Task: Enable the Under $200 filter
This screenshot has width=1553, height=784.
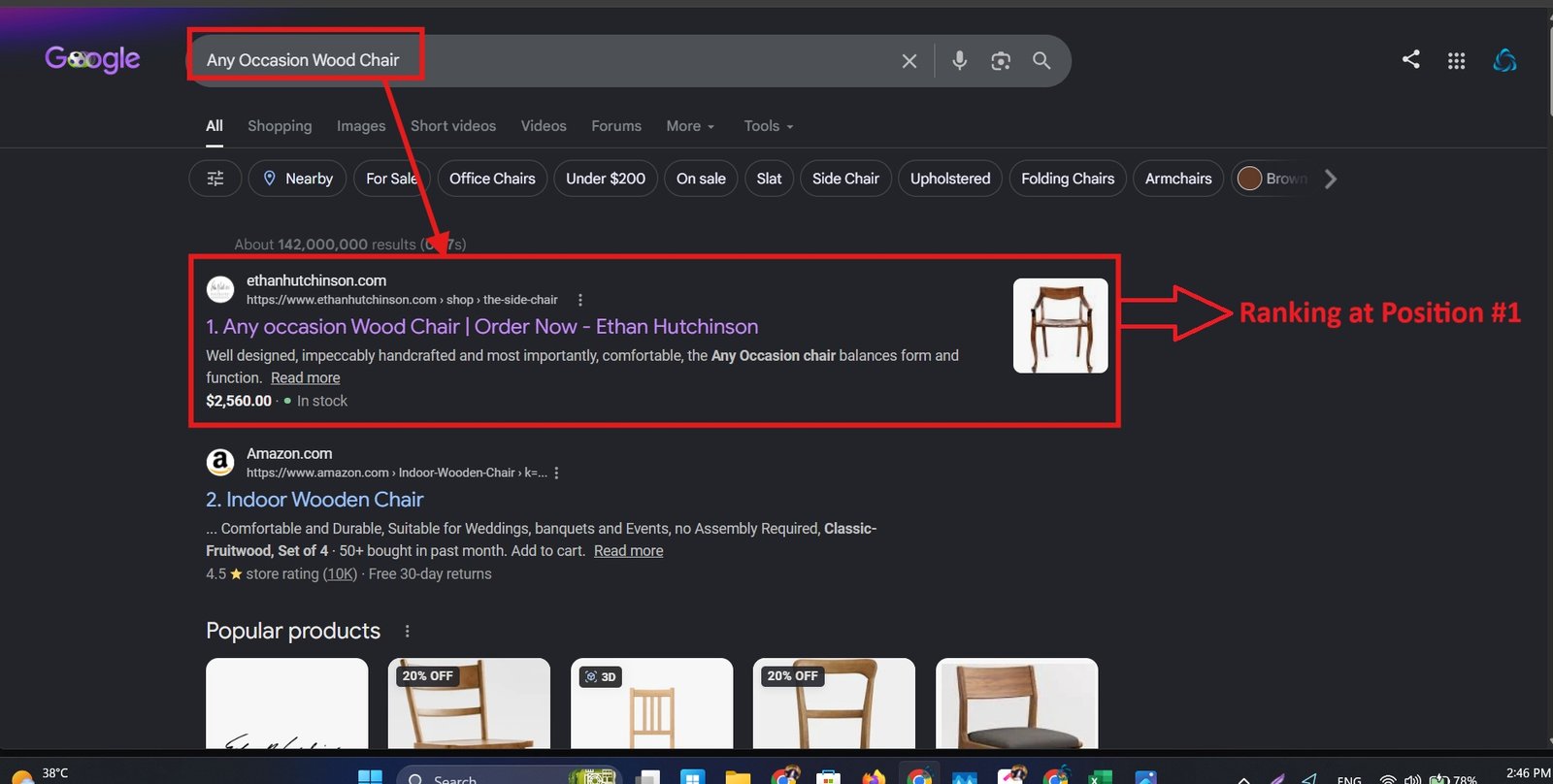Action: tap(606, 179)
